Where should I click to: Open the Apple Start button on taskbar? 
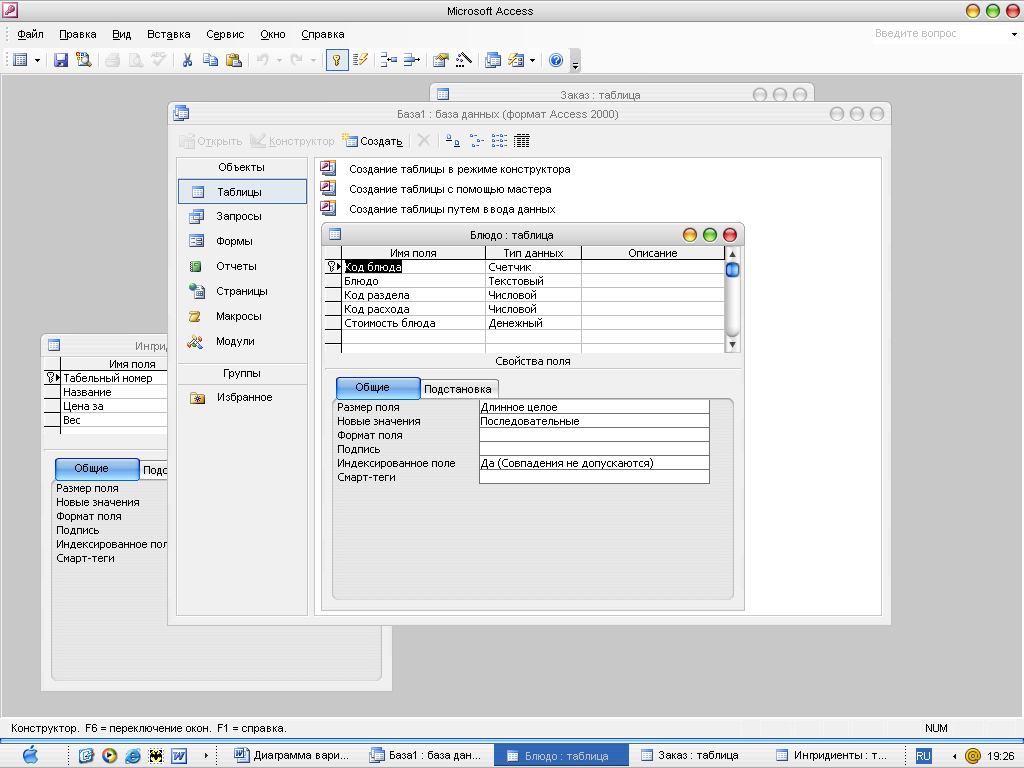tap(31, 756)
